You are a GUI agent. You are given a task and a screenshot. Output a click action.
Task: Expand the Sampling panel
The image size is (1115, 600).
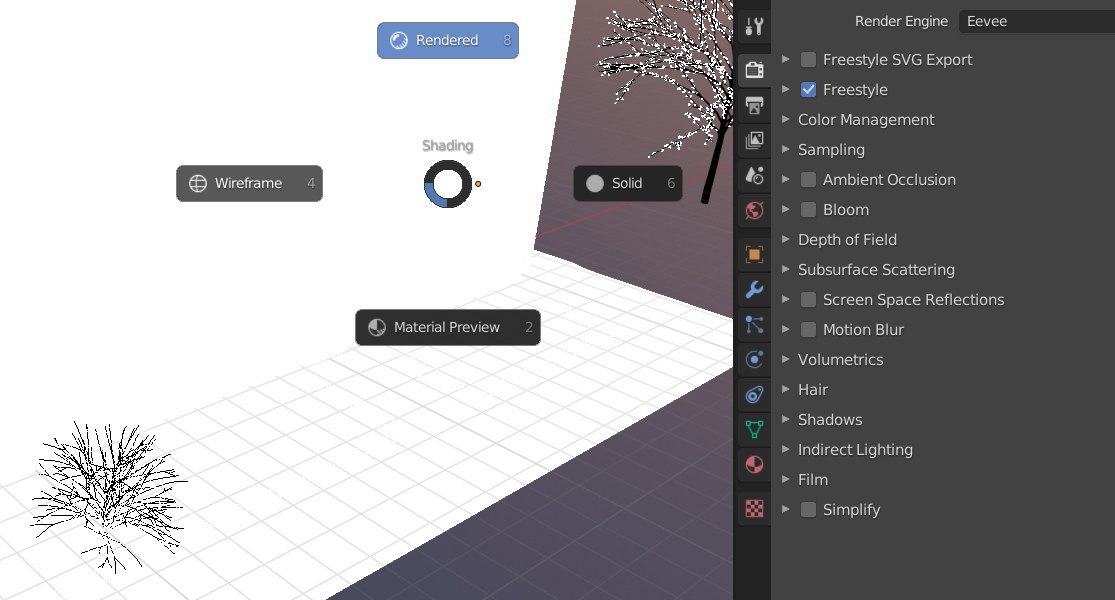click(x=786, y=149)
